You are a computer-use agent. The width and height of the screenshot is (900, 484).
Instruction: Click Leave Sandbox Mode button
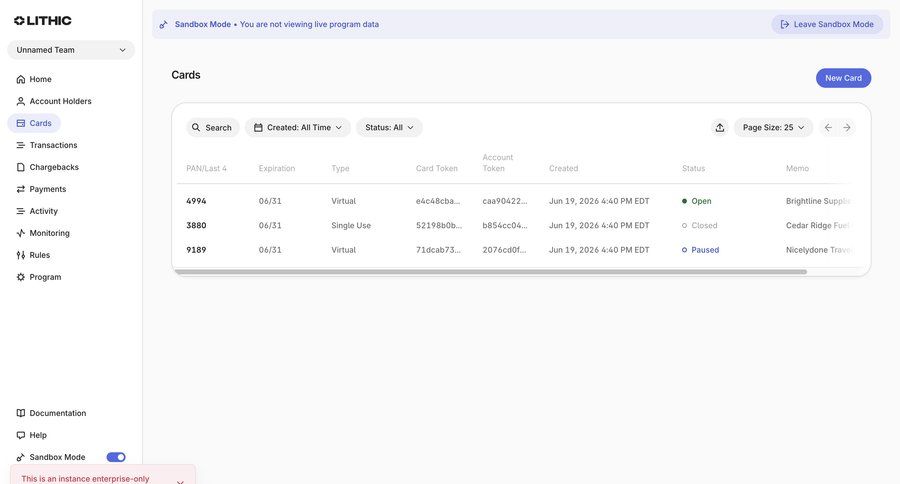(827, 24)
